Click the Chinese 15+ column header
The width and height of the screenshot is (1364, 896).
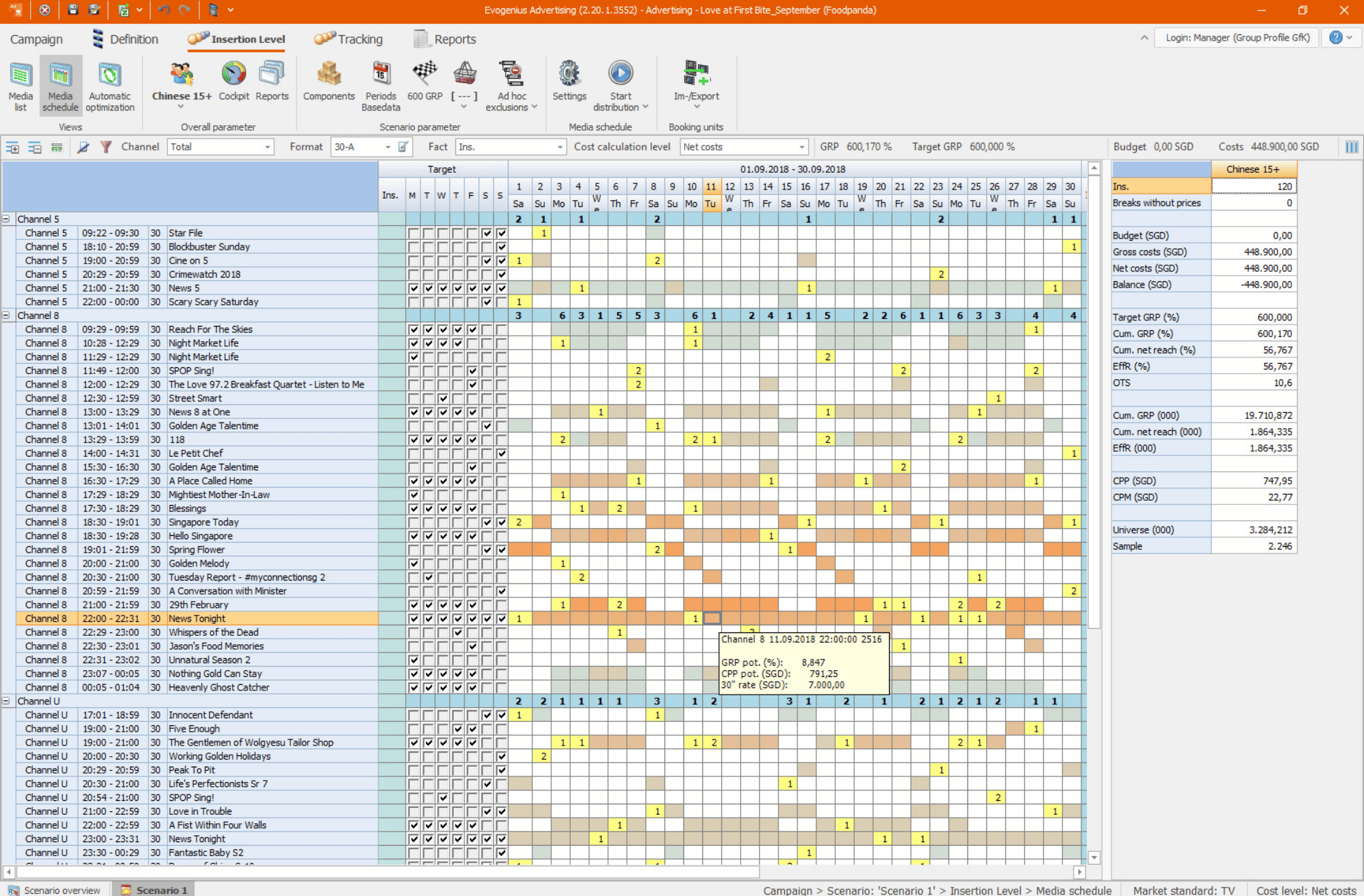(x=1253, y=169)
